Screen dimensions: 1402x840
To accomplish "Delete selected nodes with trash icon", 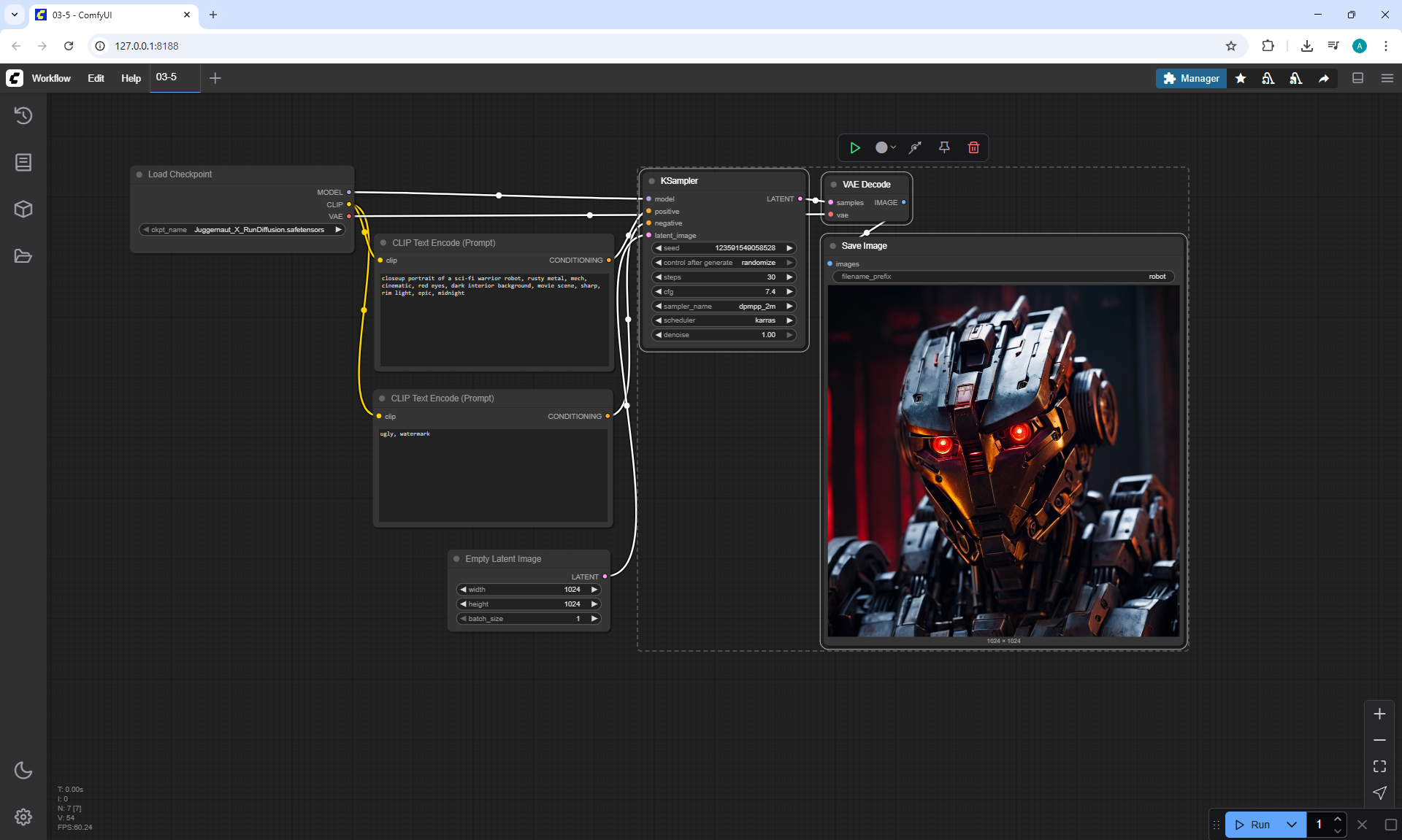I will 973,147.
